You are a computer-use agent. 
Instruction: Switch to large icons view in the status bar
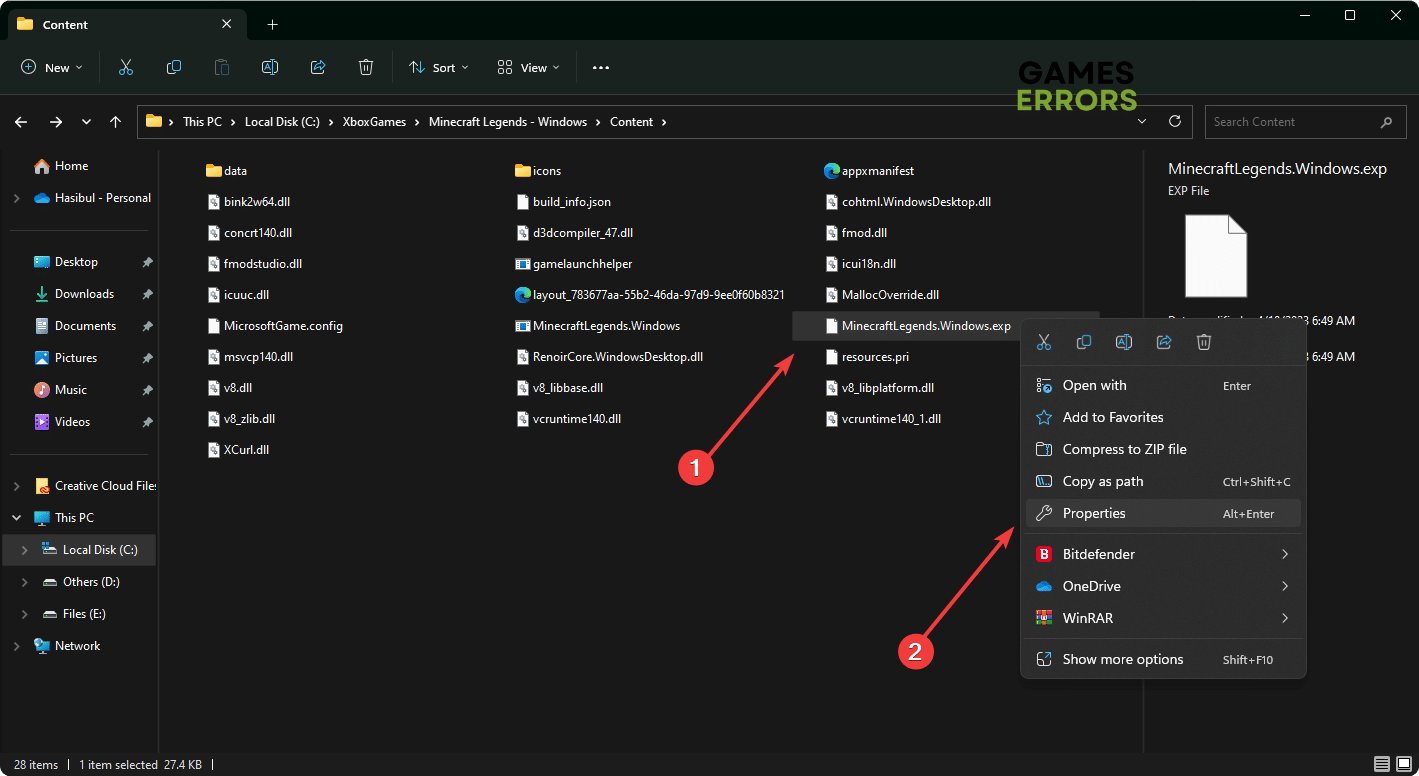1403,764
